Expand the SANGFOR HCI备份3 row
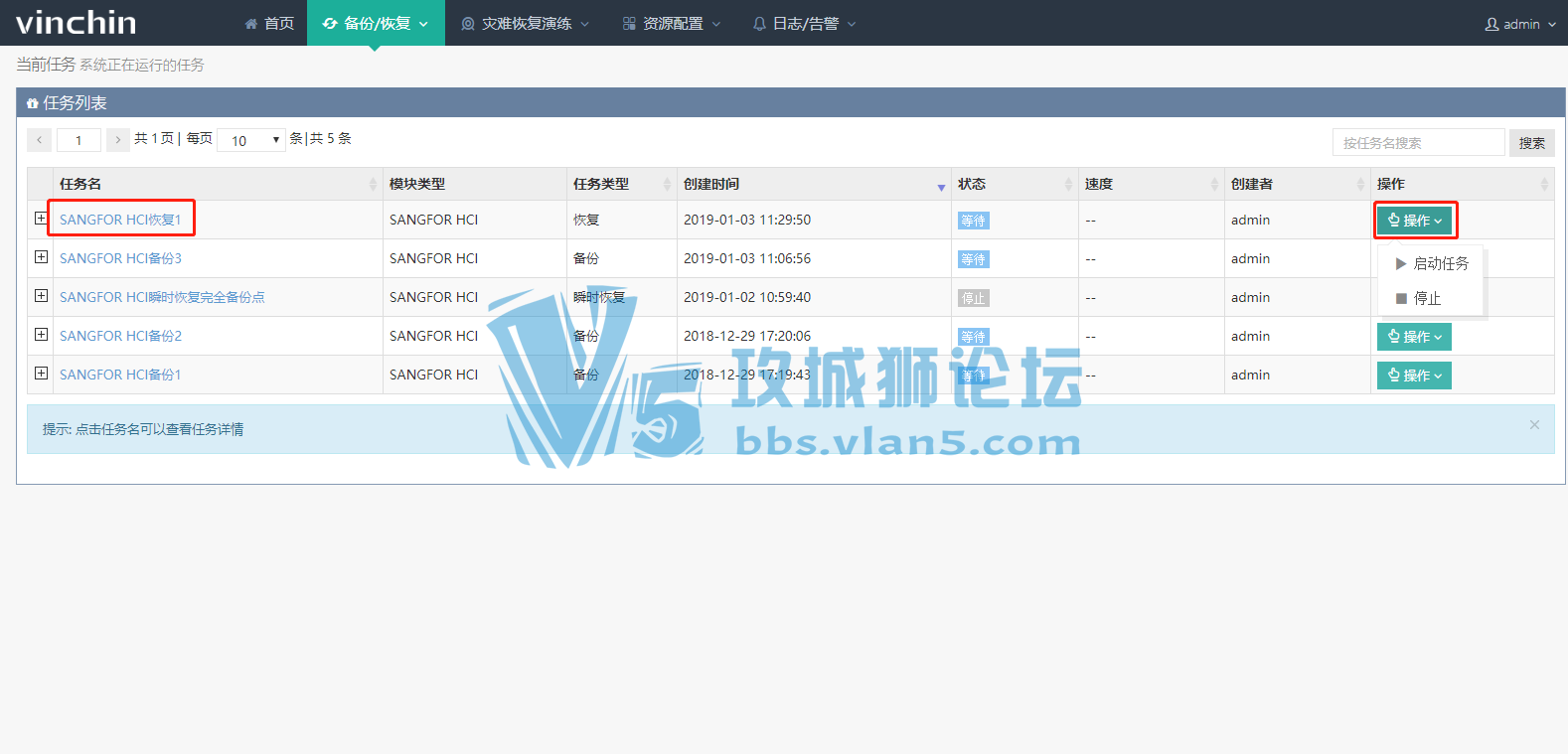 (x=41, y=256)
